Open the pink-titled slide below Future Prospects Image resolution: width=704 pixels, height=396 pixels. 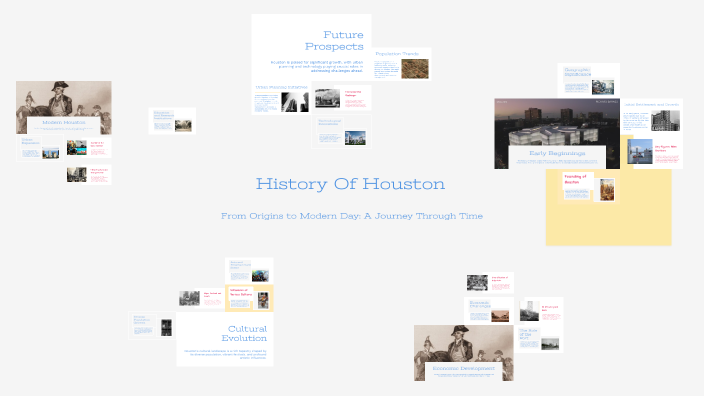342,97
